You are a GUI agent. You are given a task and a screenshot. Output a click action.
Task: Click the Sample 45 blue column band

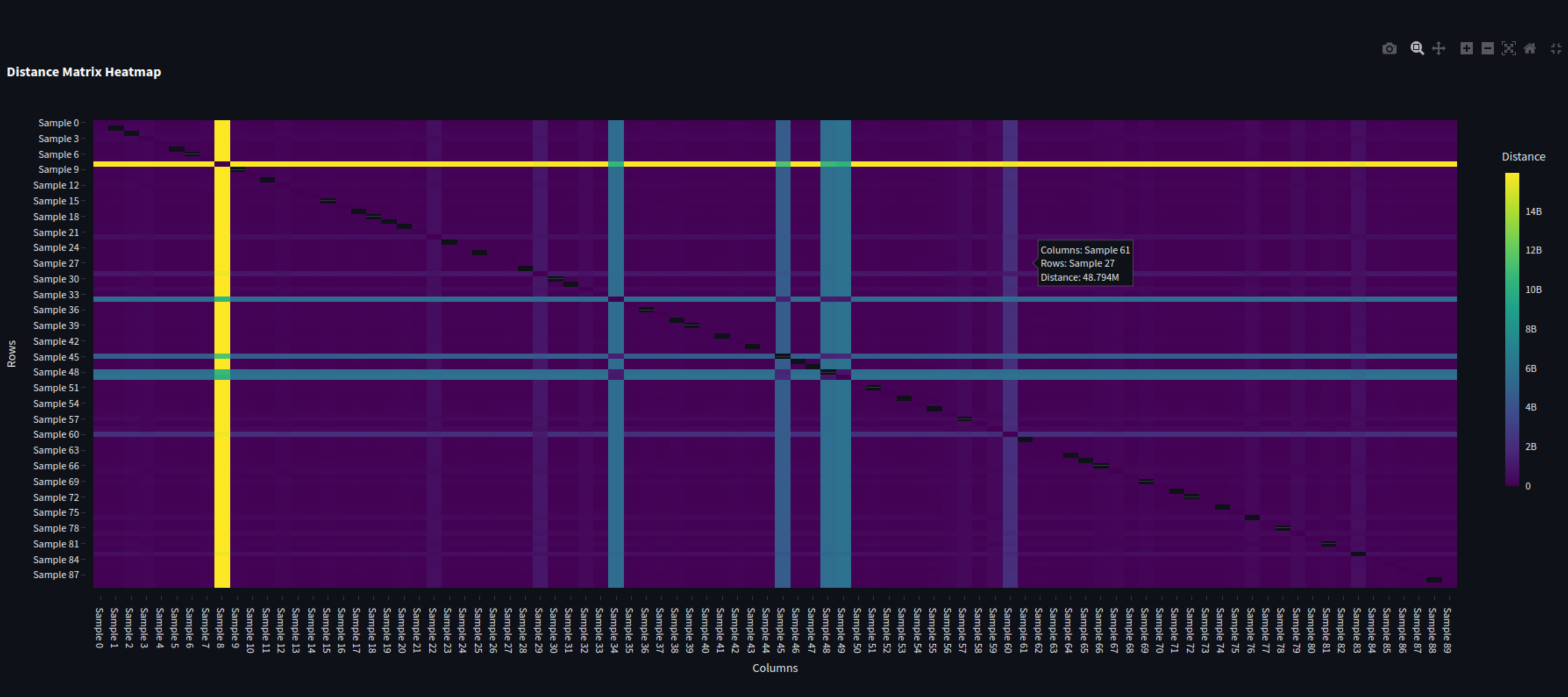pos(783,463)
